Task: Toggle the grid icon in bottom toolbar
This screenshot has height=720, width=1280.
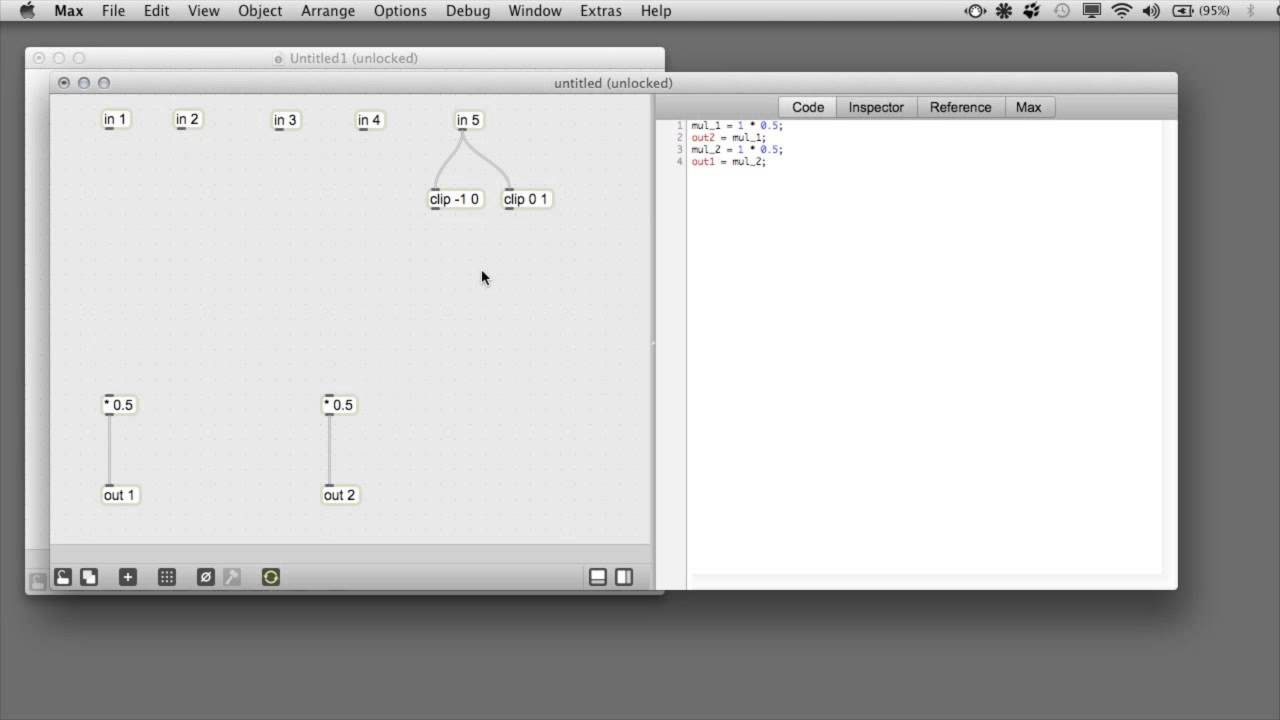Action: [x=167, y=577]
